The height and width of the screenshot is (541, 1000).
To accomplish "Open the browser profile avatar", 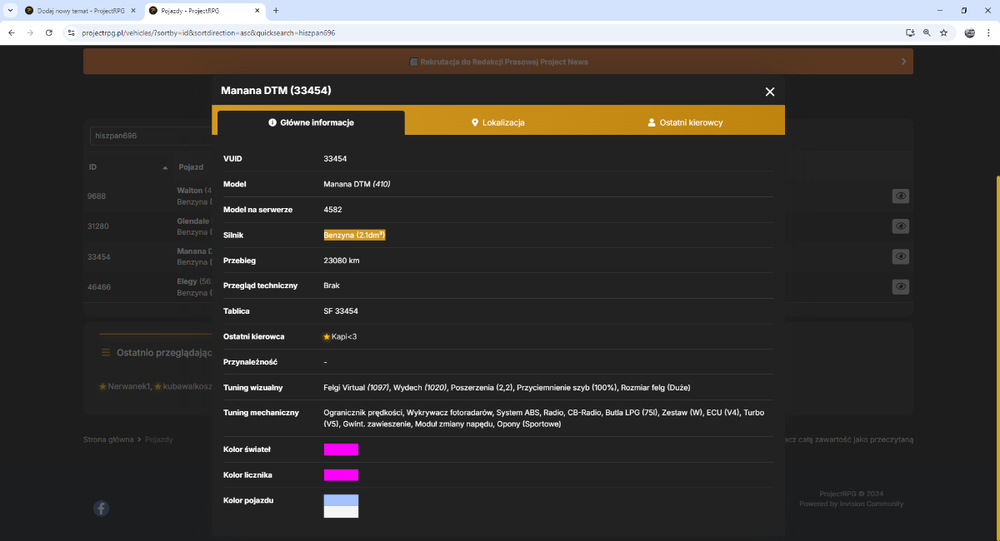I will [969, 33].
